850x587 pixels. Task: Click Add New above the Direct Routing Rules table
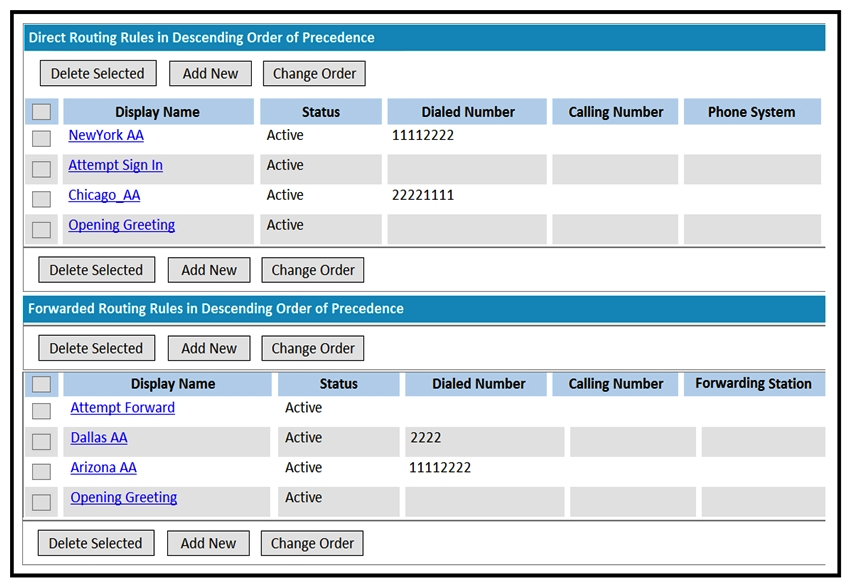[210, 73]
